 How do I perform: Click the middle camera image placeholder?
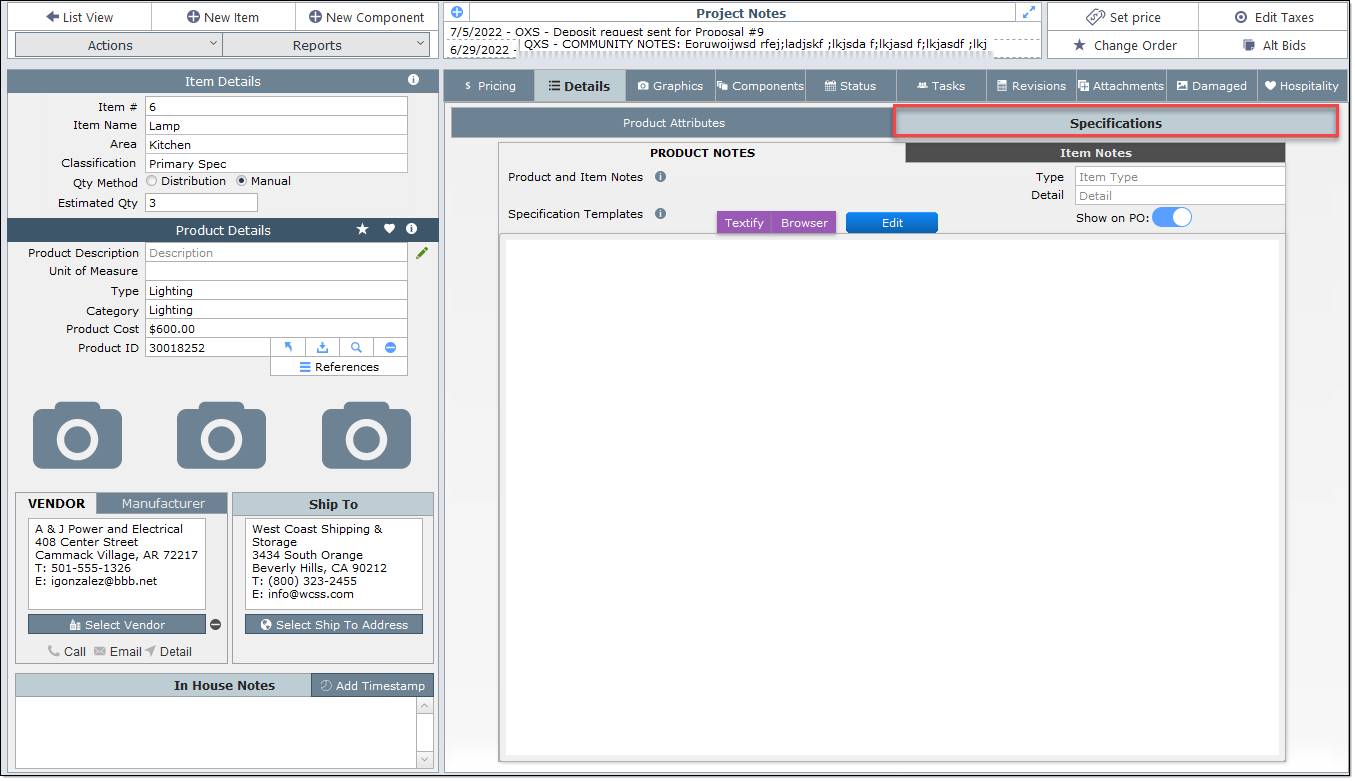[x=222, y=435]
